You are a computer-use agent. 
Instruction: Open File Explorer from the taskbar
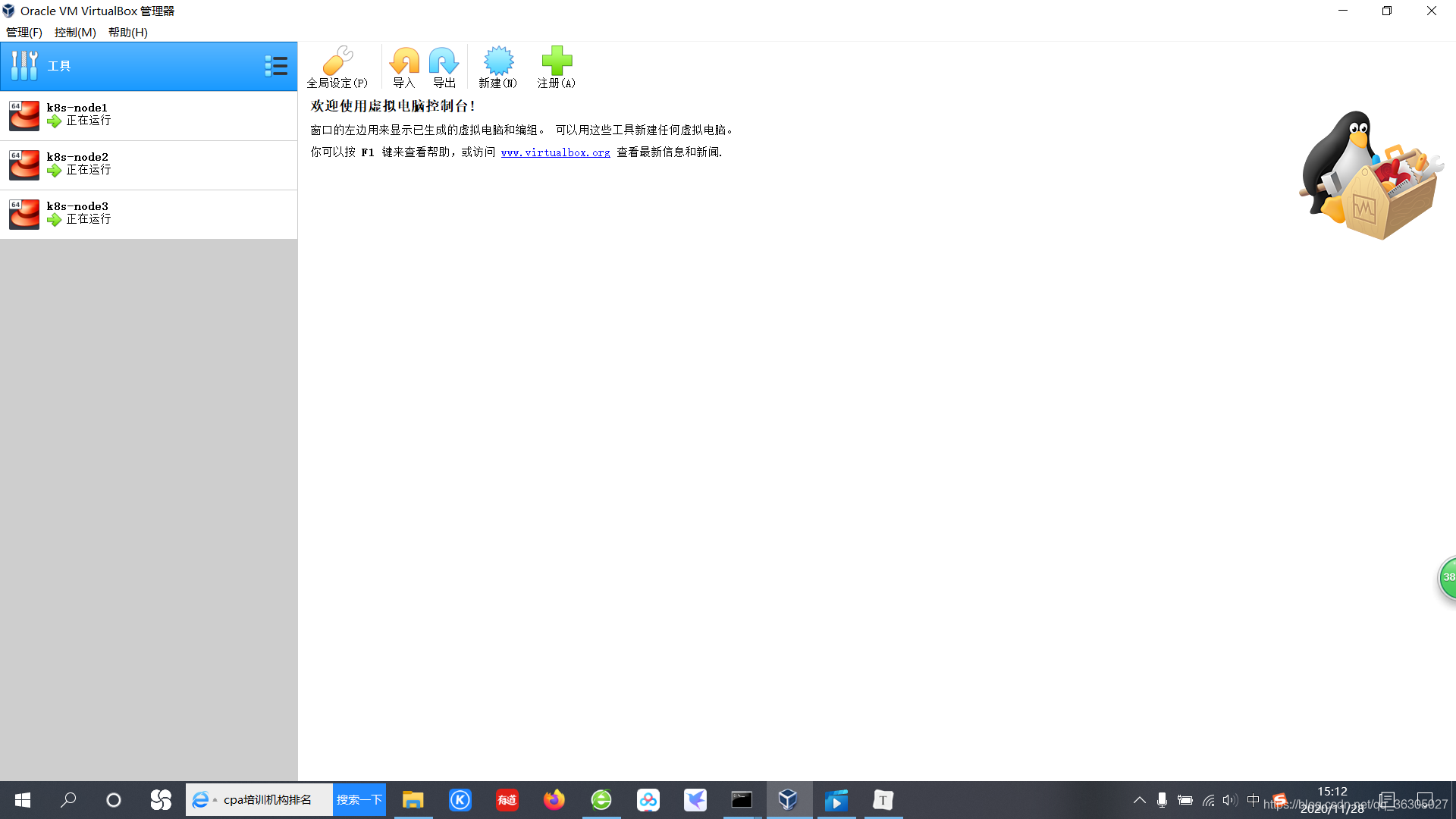click(413, 800)
